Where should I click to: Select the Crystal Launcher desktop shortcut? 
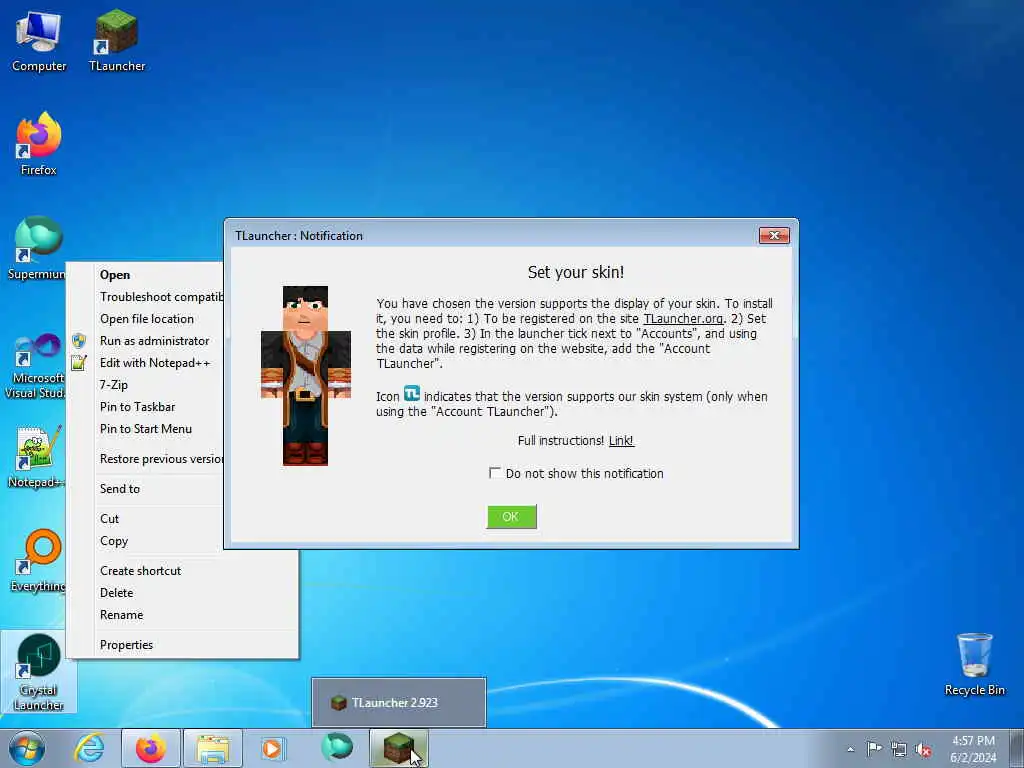39,672
